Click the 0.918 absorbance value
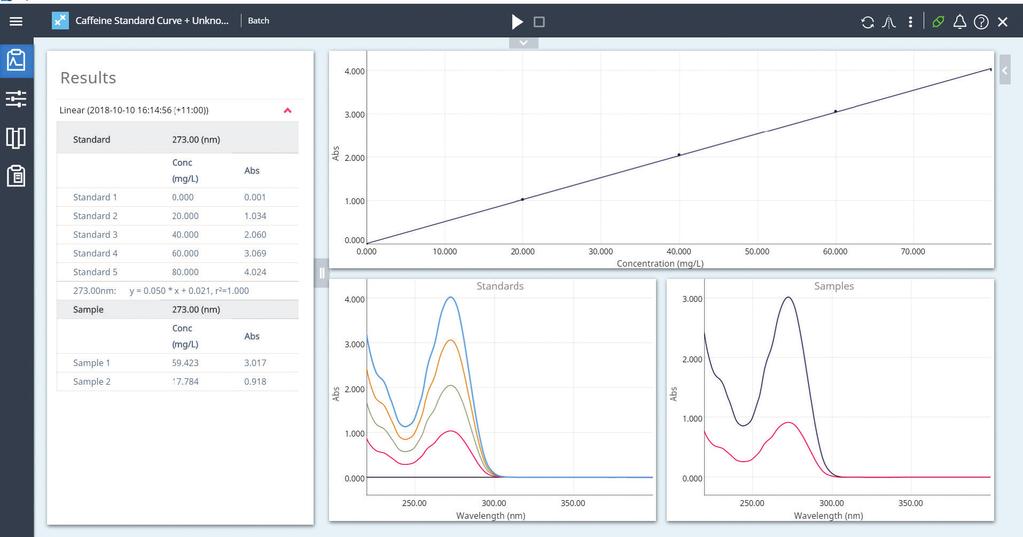 (x=255, y=382)
